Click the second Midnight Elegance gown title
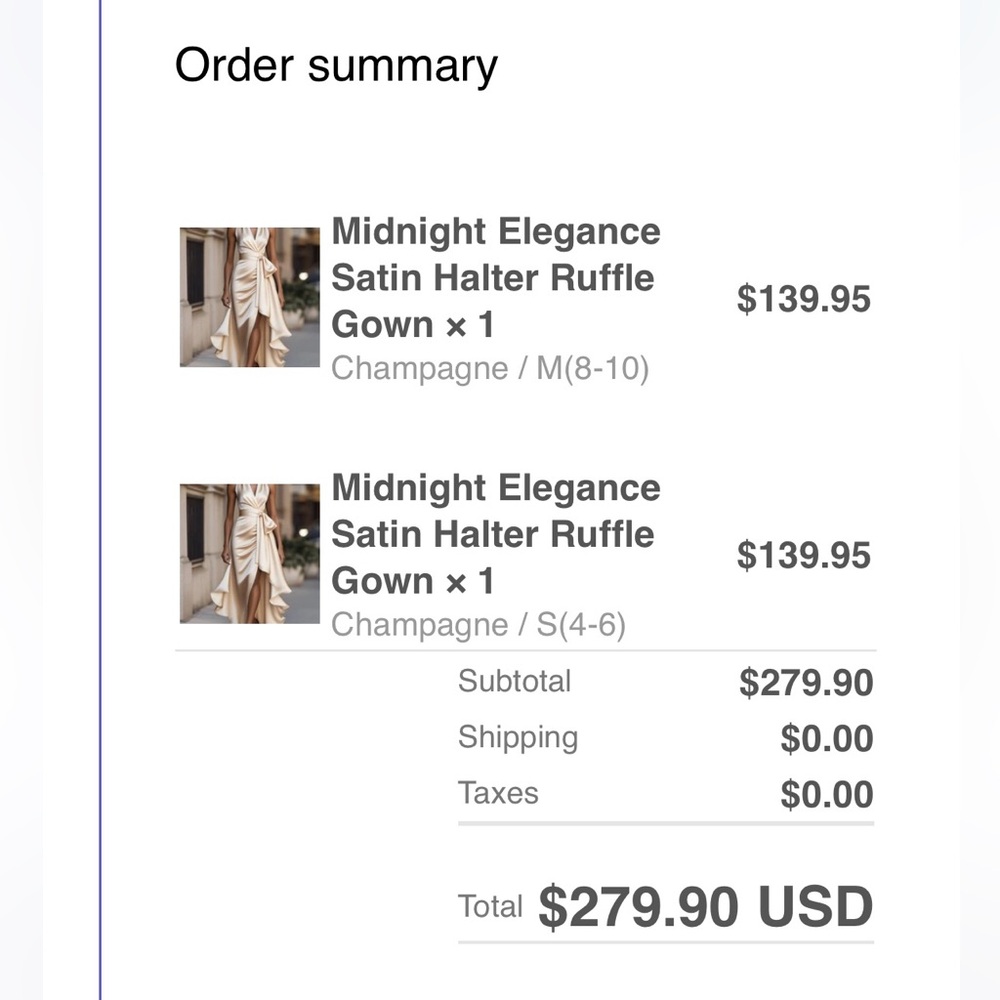The width and height of the screenshot is (1000, 1000). [x=495, y=534]
